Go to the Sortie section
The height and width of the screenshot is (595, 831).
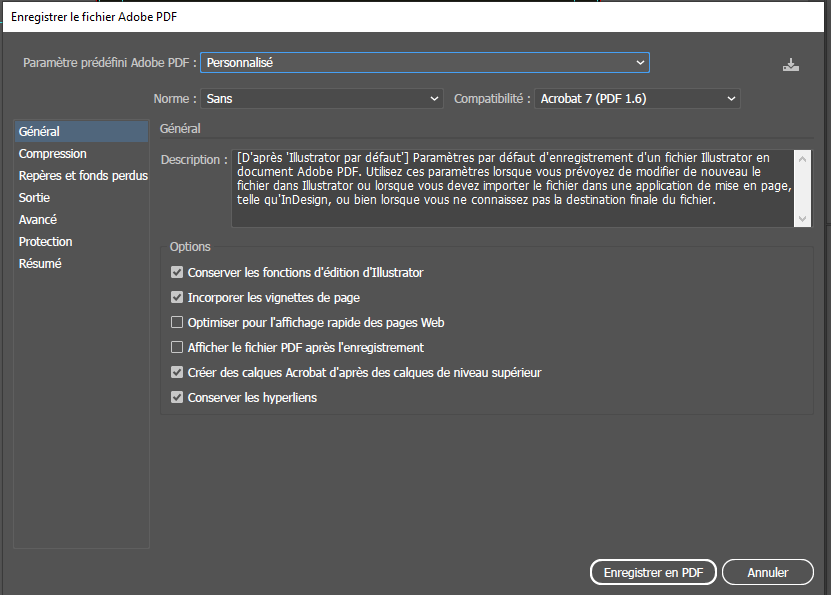(x=35, y=198)
